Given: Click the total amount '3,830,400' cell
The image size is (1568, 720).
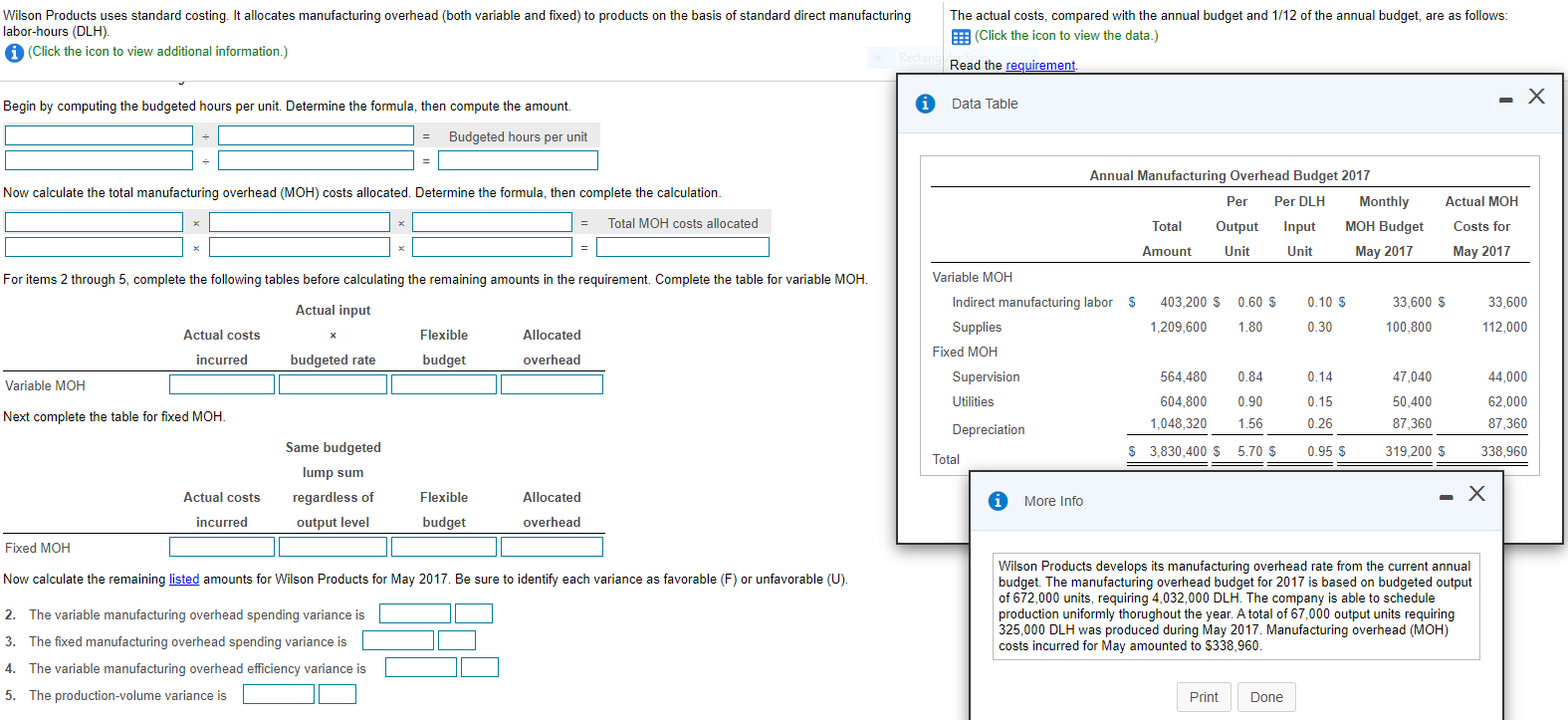Looking at the screenshot, I should tap(1178, 451).
